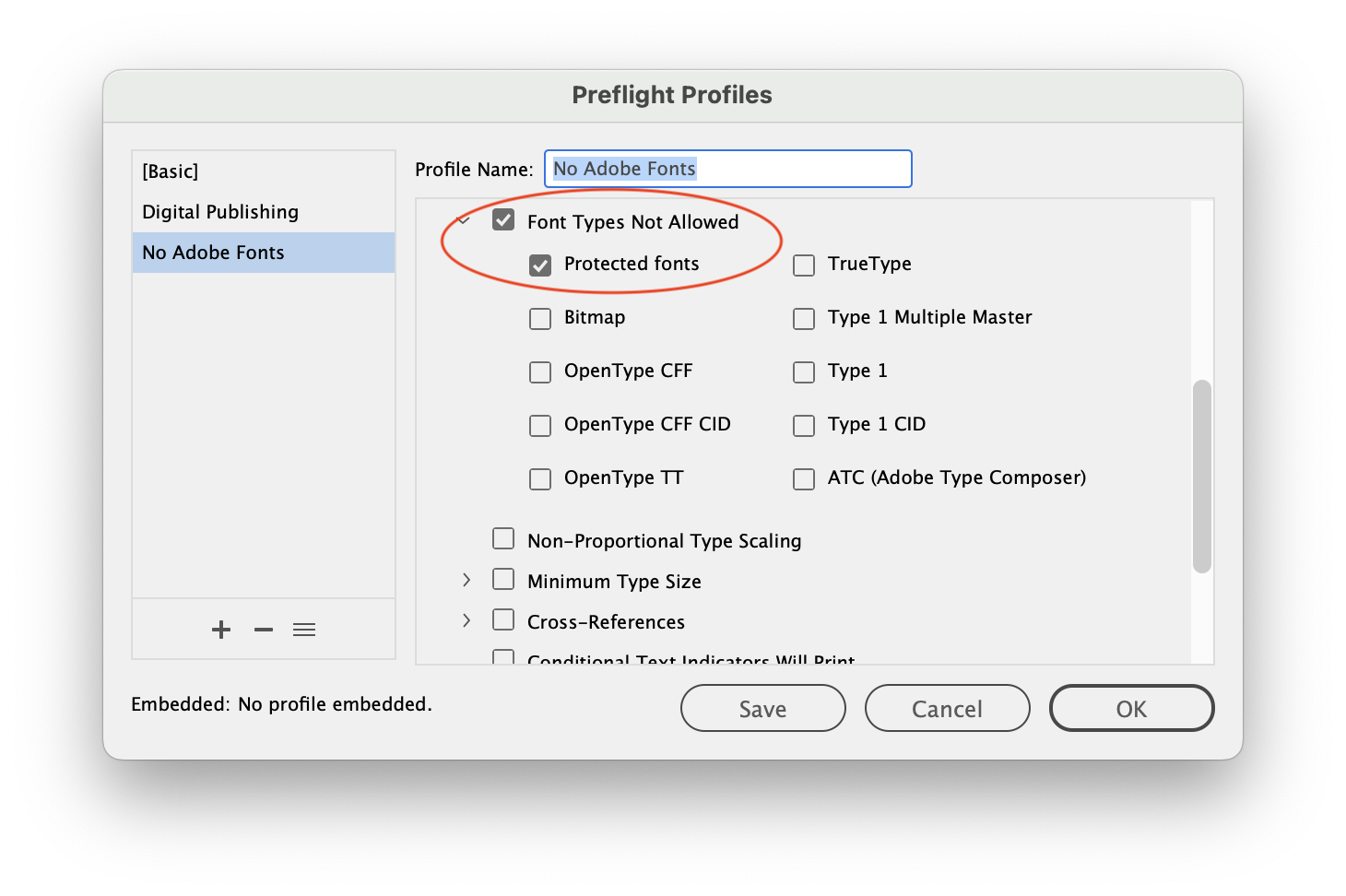
Task: Add a new preflight profile with plus icon
Action: pyautogui.click(x=221, y=630)
